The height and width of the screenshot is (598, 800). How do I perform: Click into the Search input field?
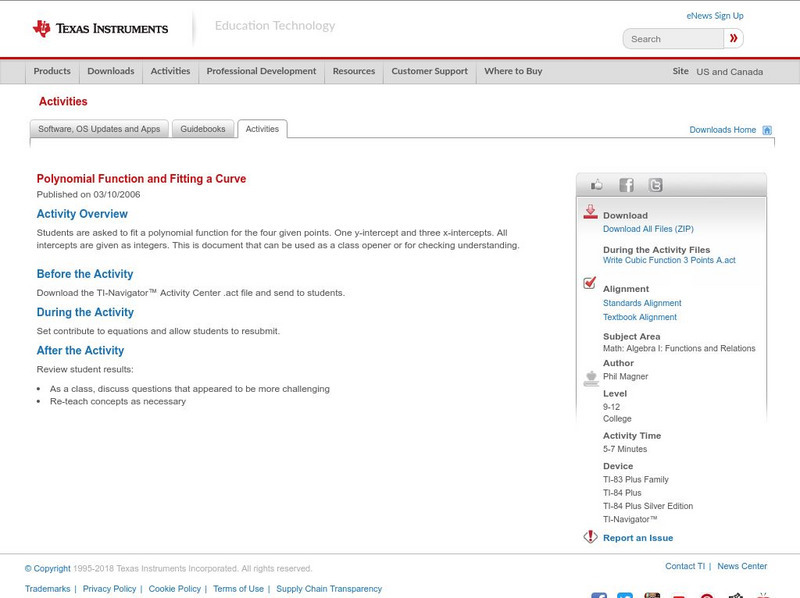(x=673, y=39)
